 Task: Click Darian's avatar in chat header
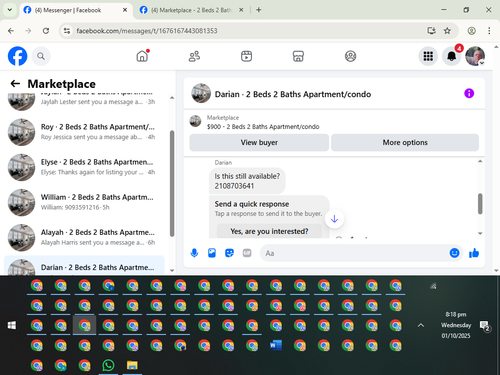pos(201,93)
